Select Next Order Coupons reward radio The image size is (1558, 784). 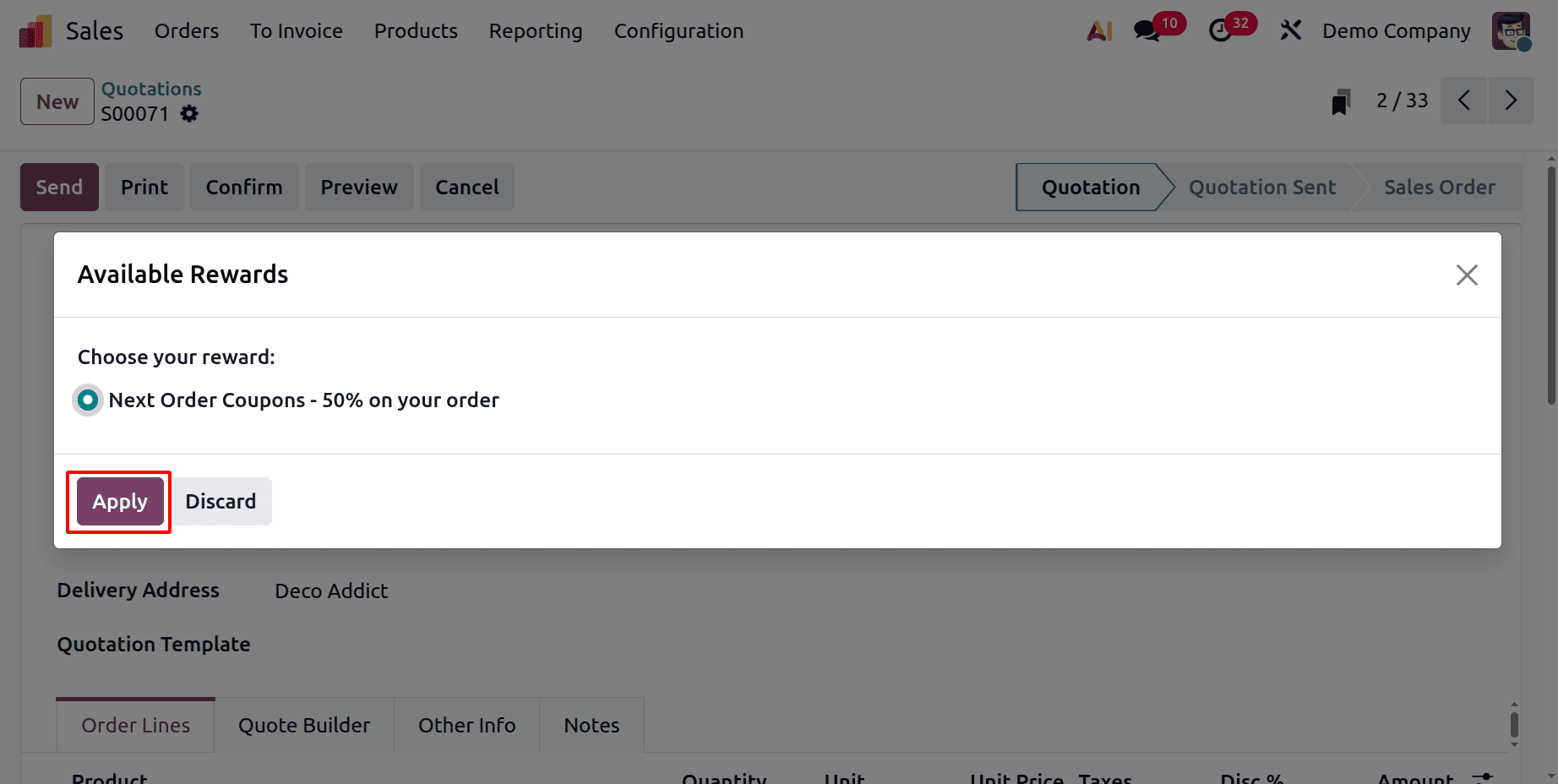click(88, 400)
